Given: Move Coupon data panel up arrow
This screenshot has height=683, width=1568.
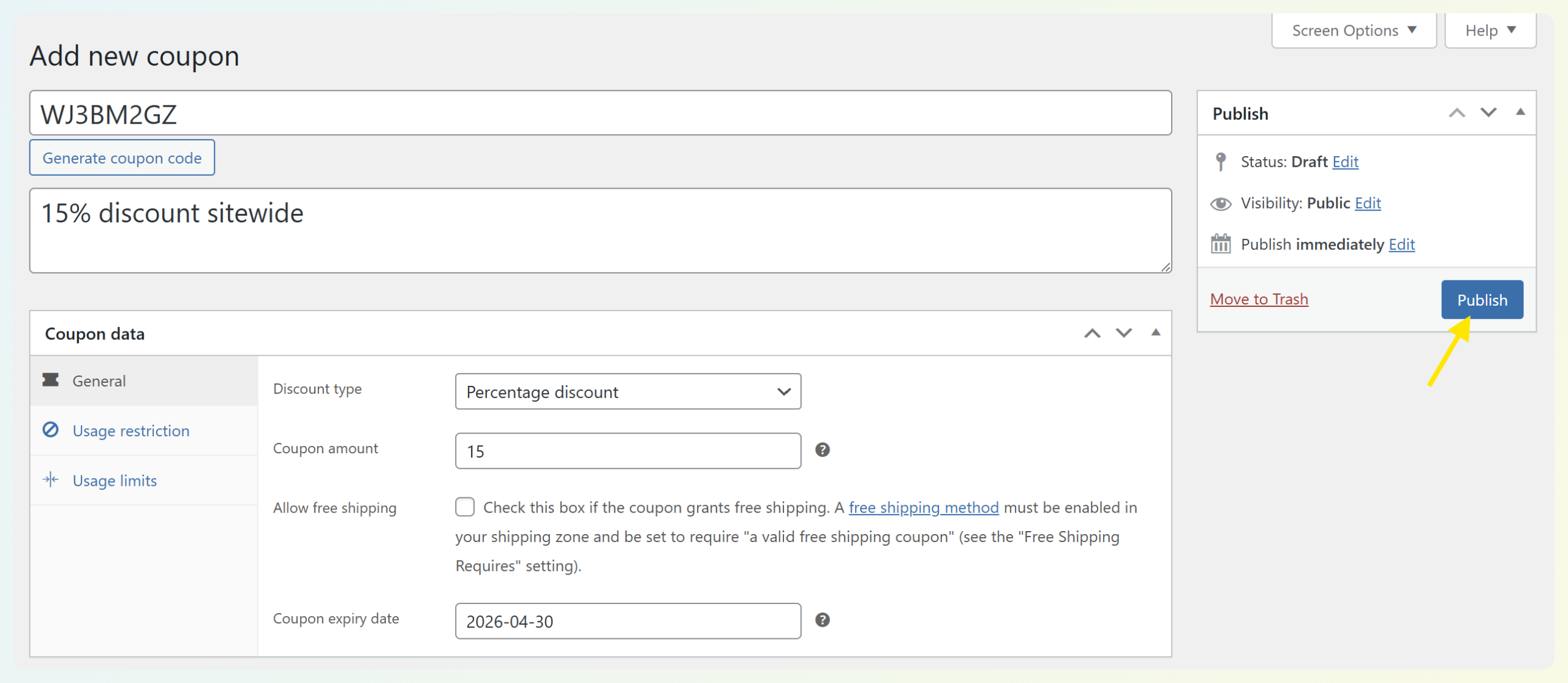Looking at the screenshot, I should point(1092,333).
